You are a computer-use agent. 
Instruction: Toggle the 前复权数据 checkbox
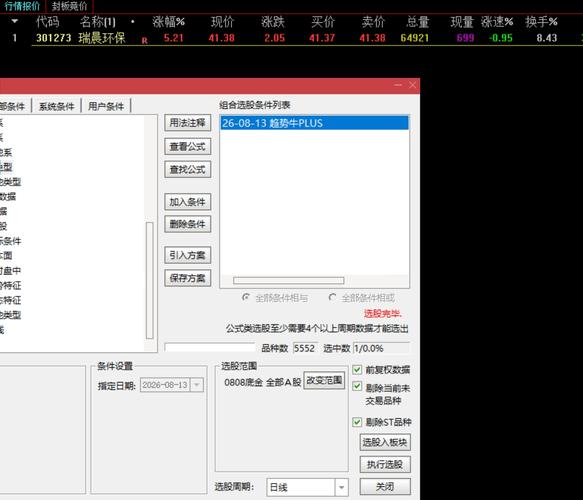[357, 370]
